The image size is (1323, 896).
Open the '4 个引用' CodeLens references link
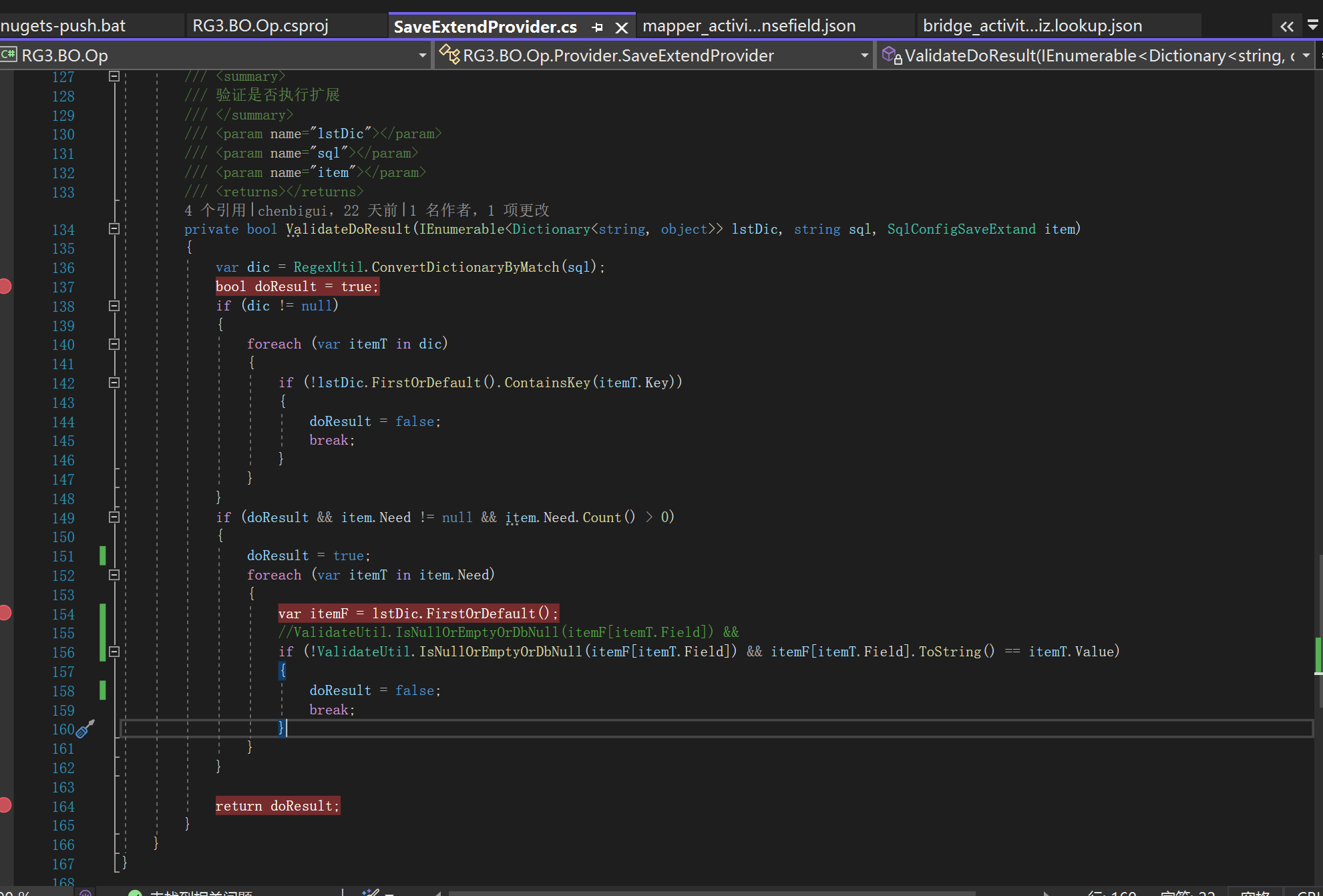pos(215,210)
